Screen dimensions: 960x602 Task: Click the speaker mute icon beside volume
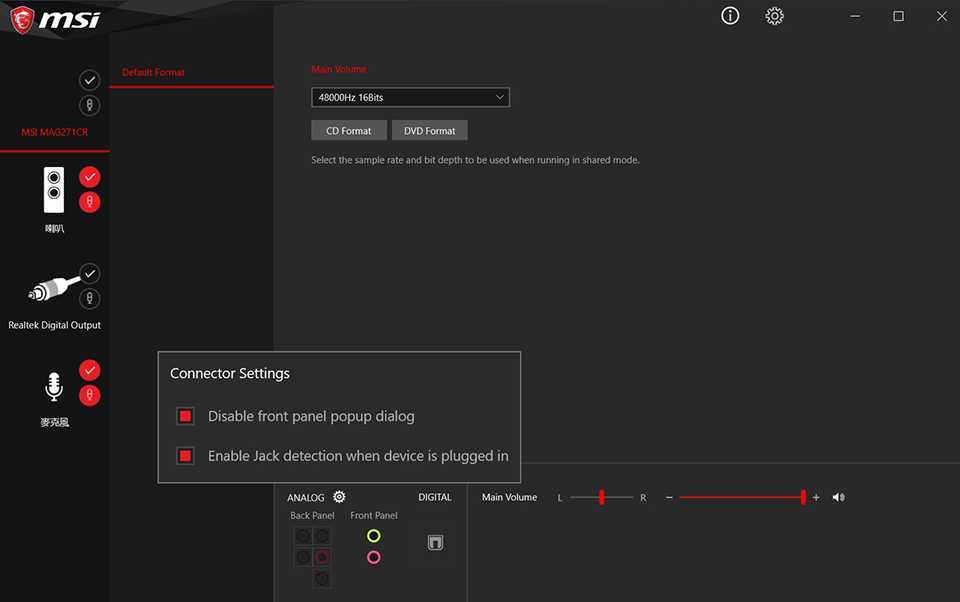[838, 497]
